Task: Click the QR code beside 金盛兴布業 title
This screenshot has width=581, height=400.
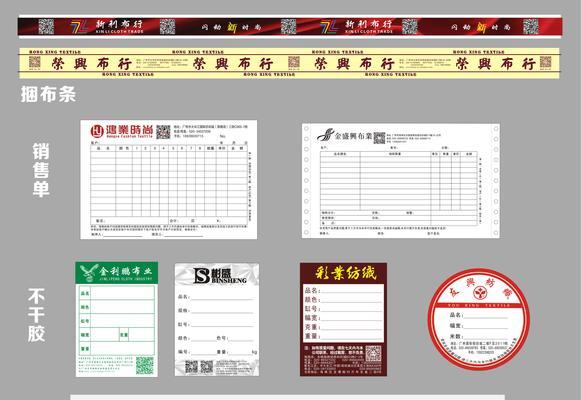Action: (379, 138)
